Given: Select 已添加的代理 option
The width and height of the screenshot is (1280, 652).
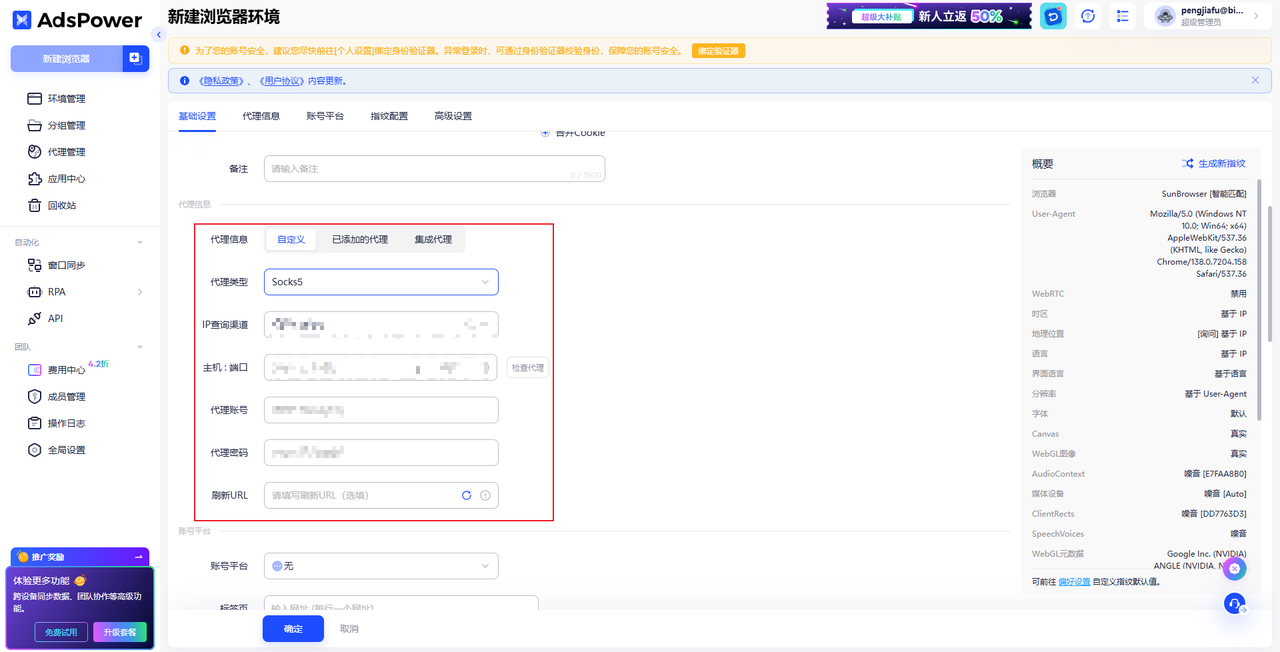Looking at the screenshot, I should pyautogui.click(x=360, y=240).
